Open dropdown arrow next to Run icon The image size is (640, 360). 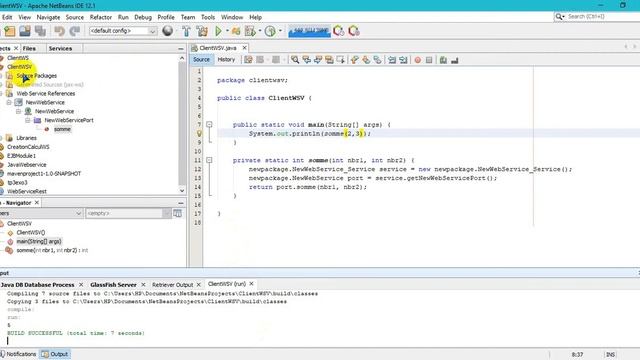(x=227, y=31)
